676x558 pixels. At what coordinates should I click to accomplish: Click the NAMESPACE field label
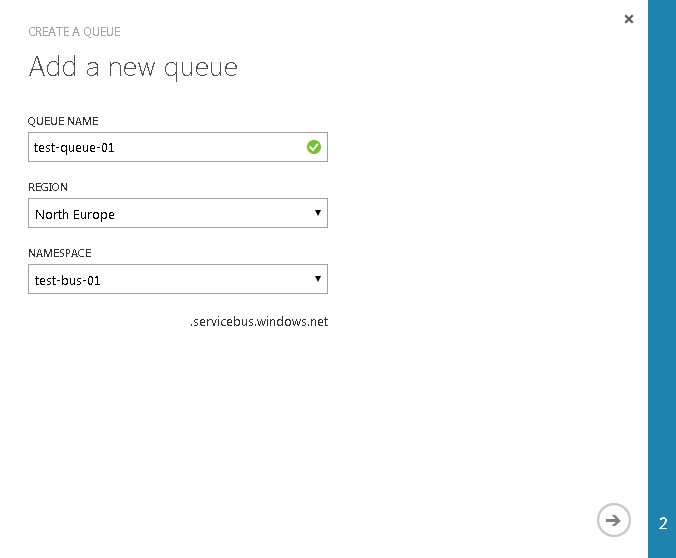pos(60,253)
